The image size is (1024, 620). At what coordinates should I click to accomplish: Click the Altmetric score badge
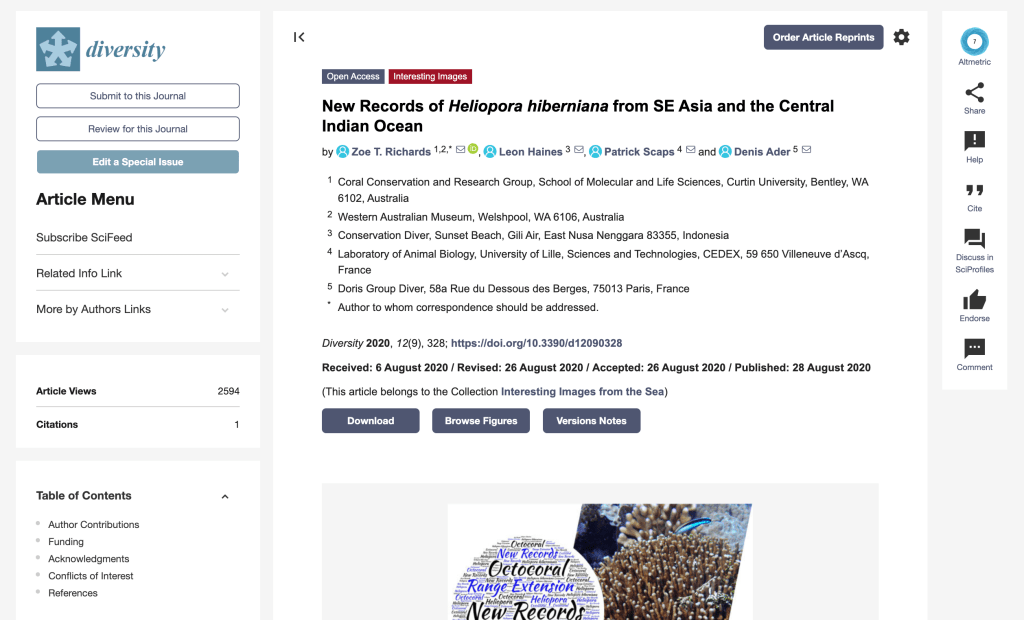coord(974,42)
